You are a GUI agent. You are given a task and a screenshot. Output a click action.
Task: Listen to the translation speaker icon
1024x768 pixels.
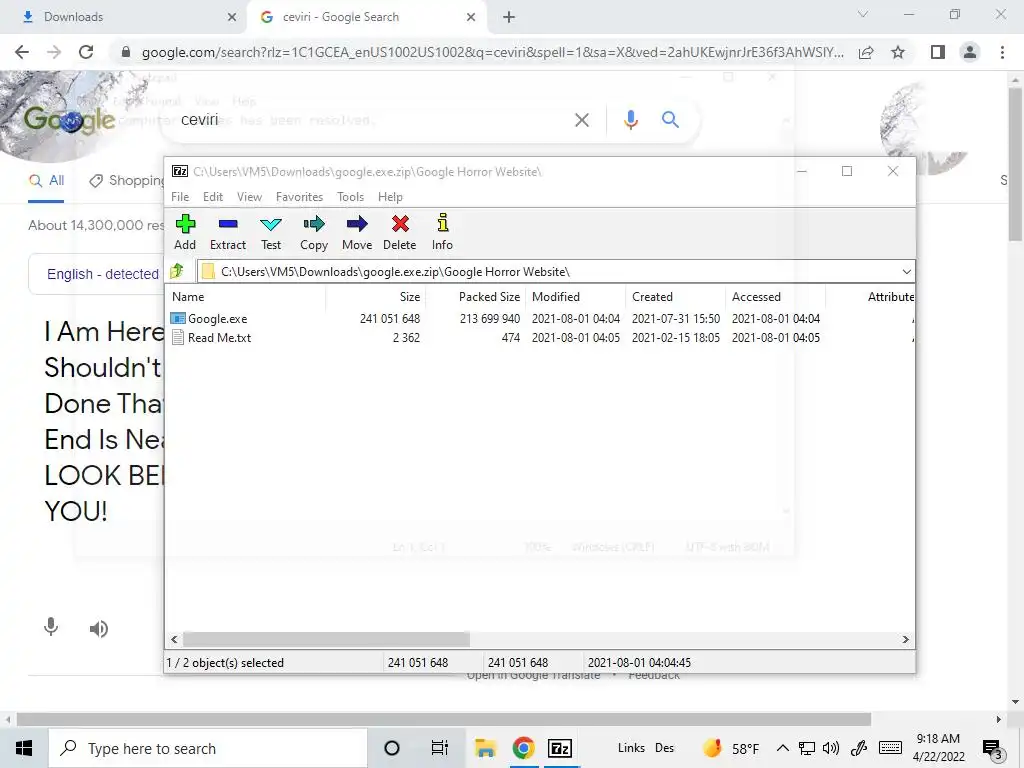[x=99, y=629]
